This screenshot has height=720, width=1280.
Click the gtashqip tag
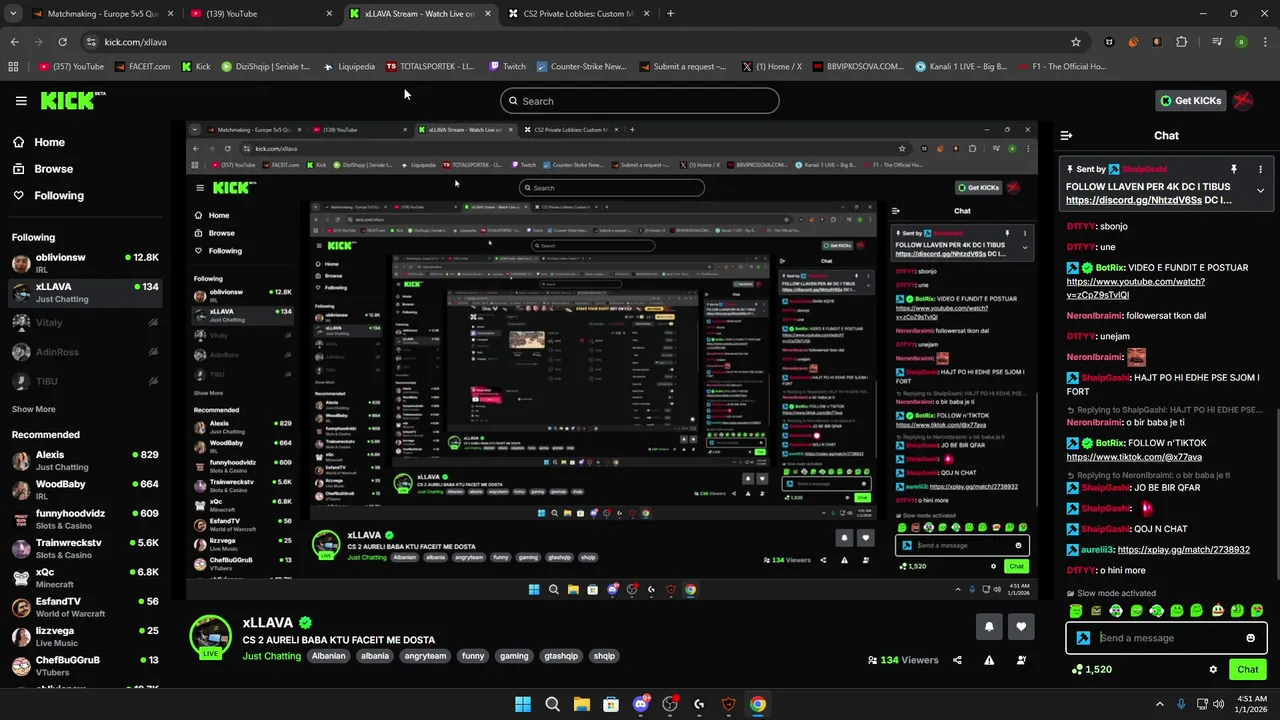pos(561,656)
